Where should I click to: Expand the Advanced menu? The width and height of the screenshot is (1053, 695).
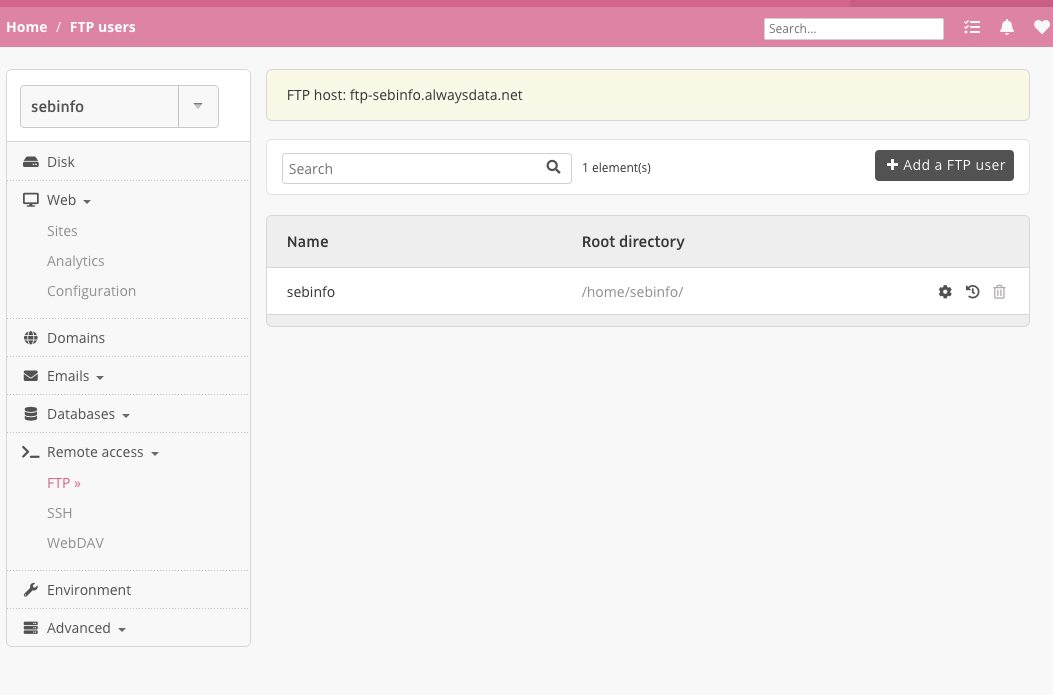tap(85, 628)
